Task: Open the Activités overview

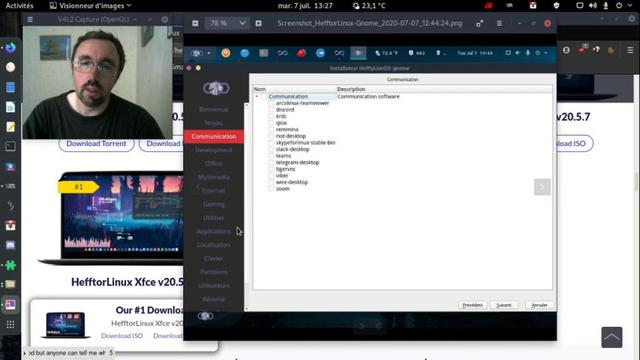Action: 19,6
